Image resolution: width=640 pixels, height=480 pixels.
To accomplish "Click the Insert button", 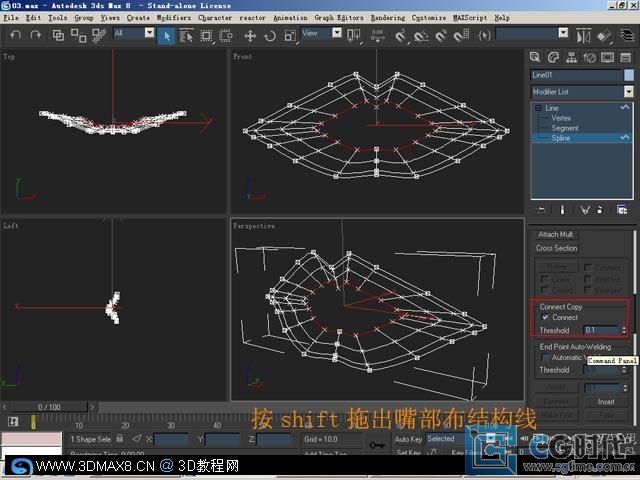I will (606, 402).
